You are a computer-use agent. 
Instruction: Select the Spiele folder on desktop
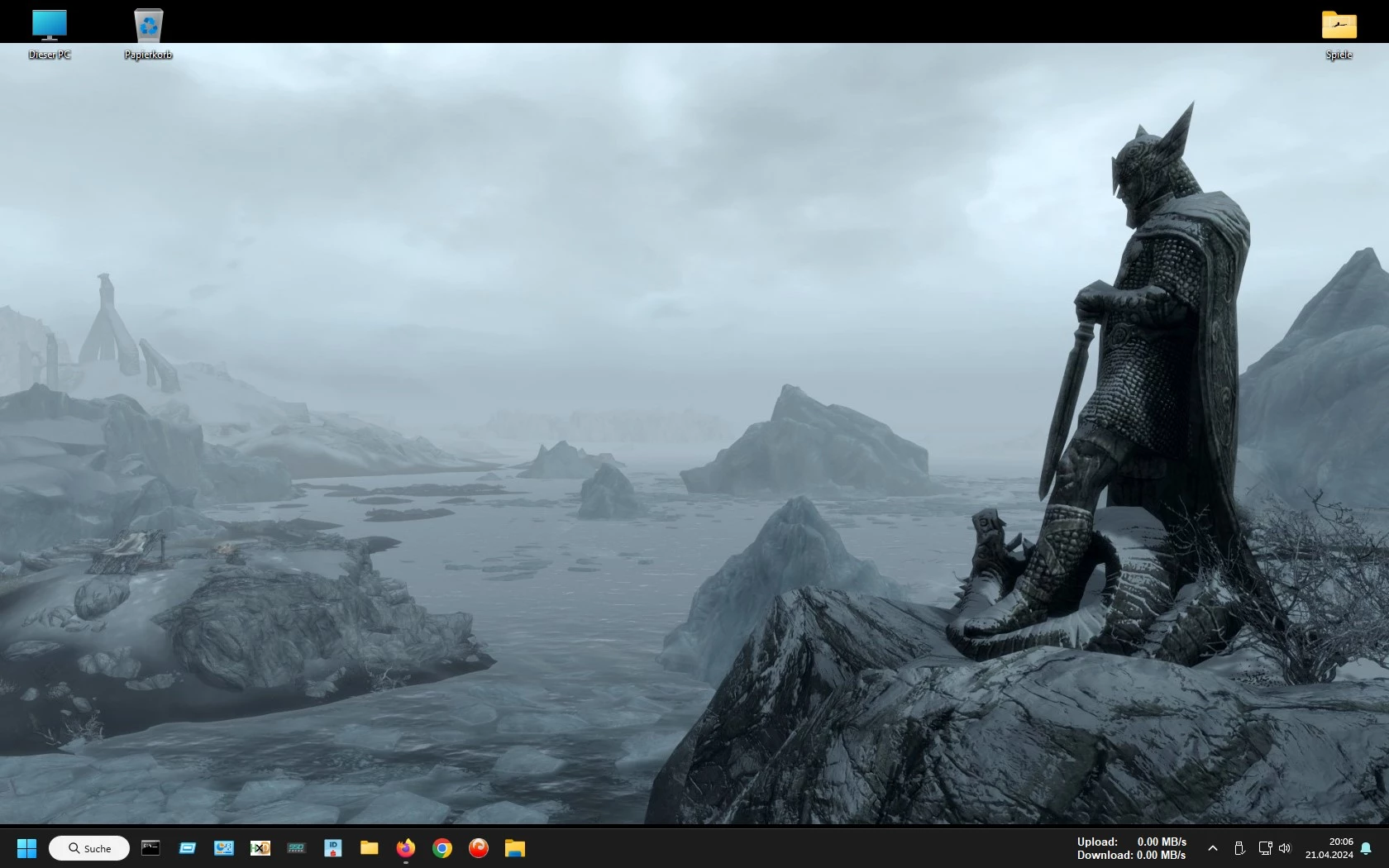pos(1339,34)
